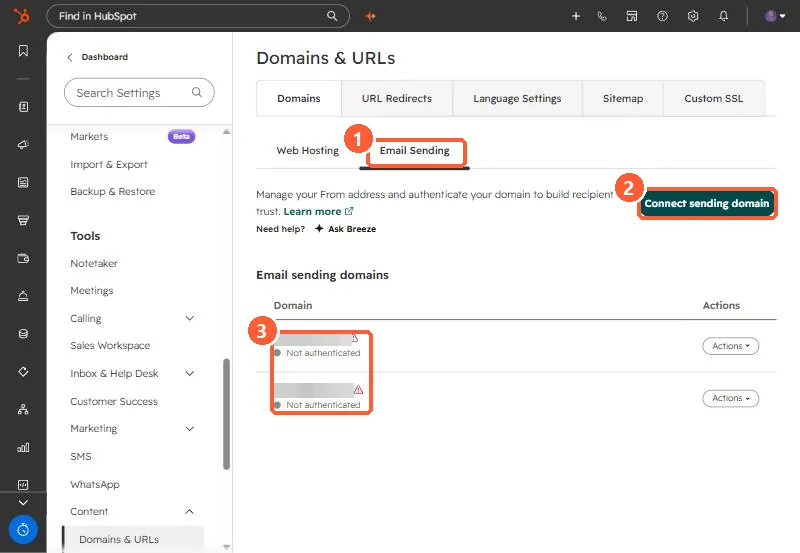The image size is (800, 553).
Task: Open the calling phone icon
Action: 602,16
